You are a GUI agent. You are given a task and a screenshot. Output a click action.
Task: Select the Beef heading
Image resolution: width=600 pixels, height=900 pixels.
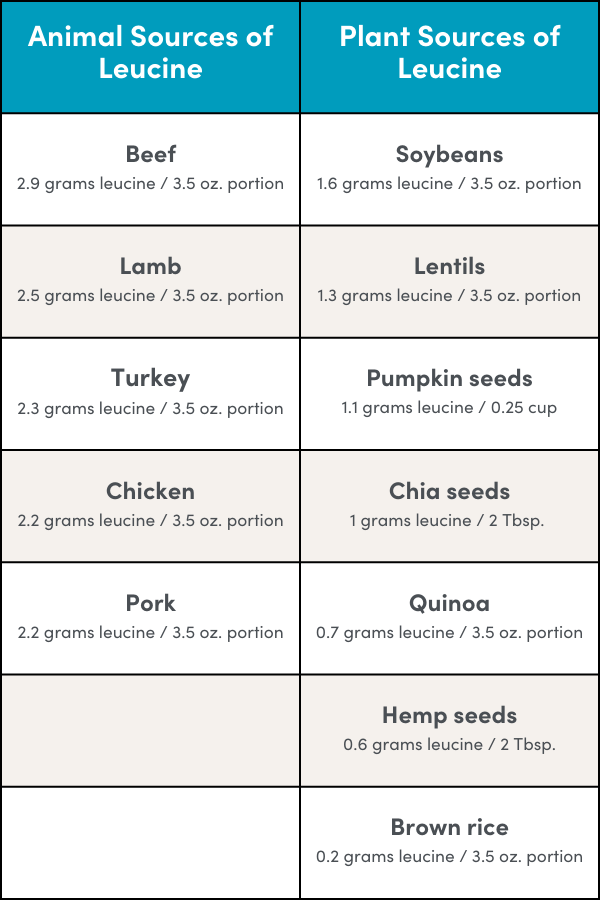click(x=150, y=154)
